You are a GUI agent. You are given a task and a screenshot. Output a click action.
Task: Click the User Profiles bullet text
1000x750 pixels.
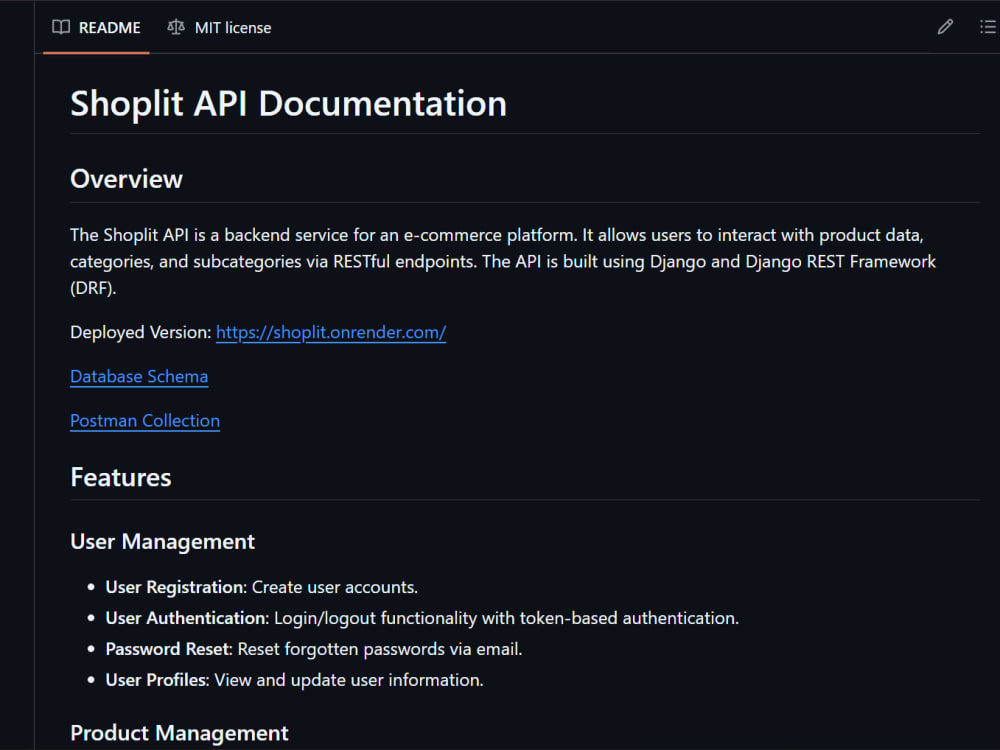coord(295,680)
